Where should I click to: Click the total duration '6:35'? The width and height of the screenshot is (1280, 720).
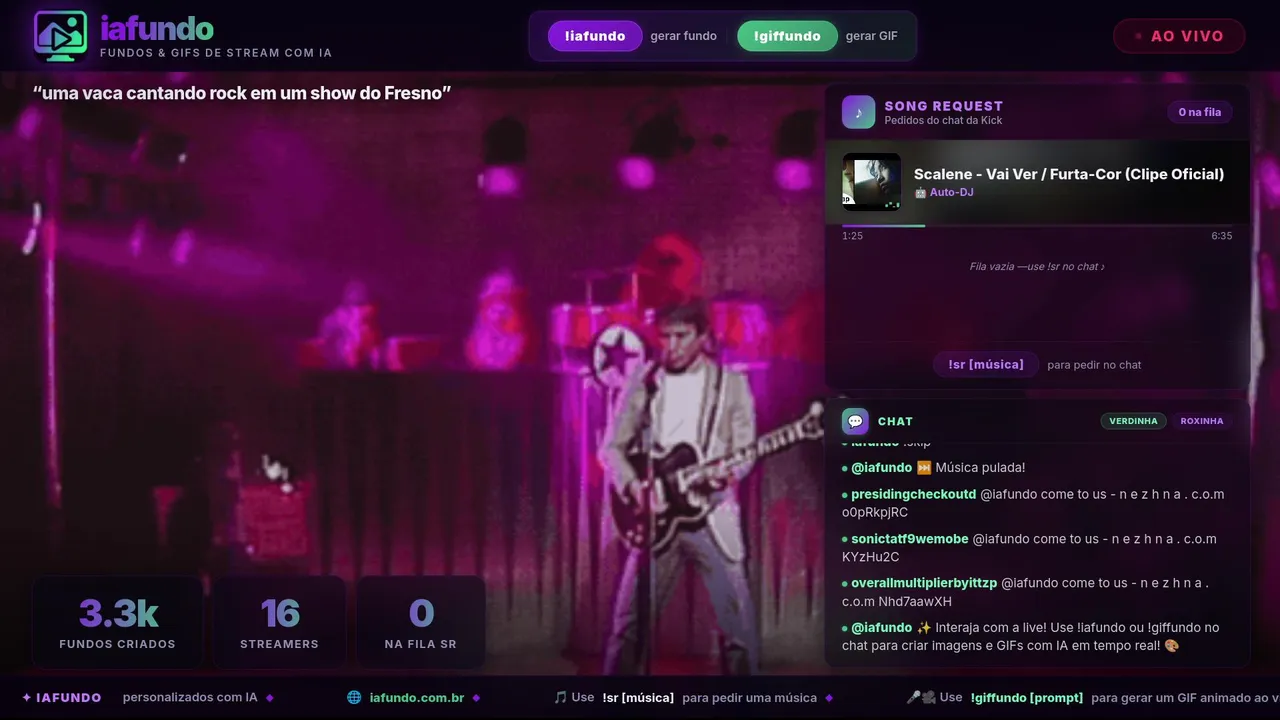click(1221, 236)
